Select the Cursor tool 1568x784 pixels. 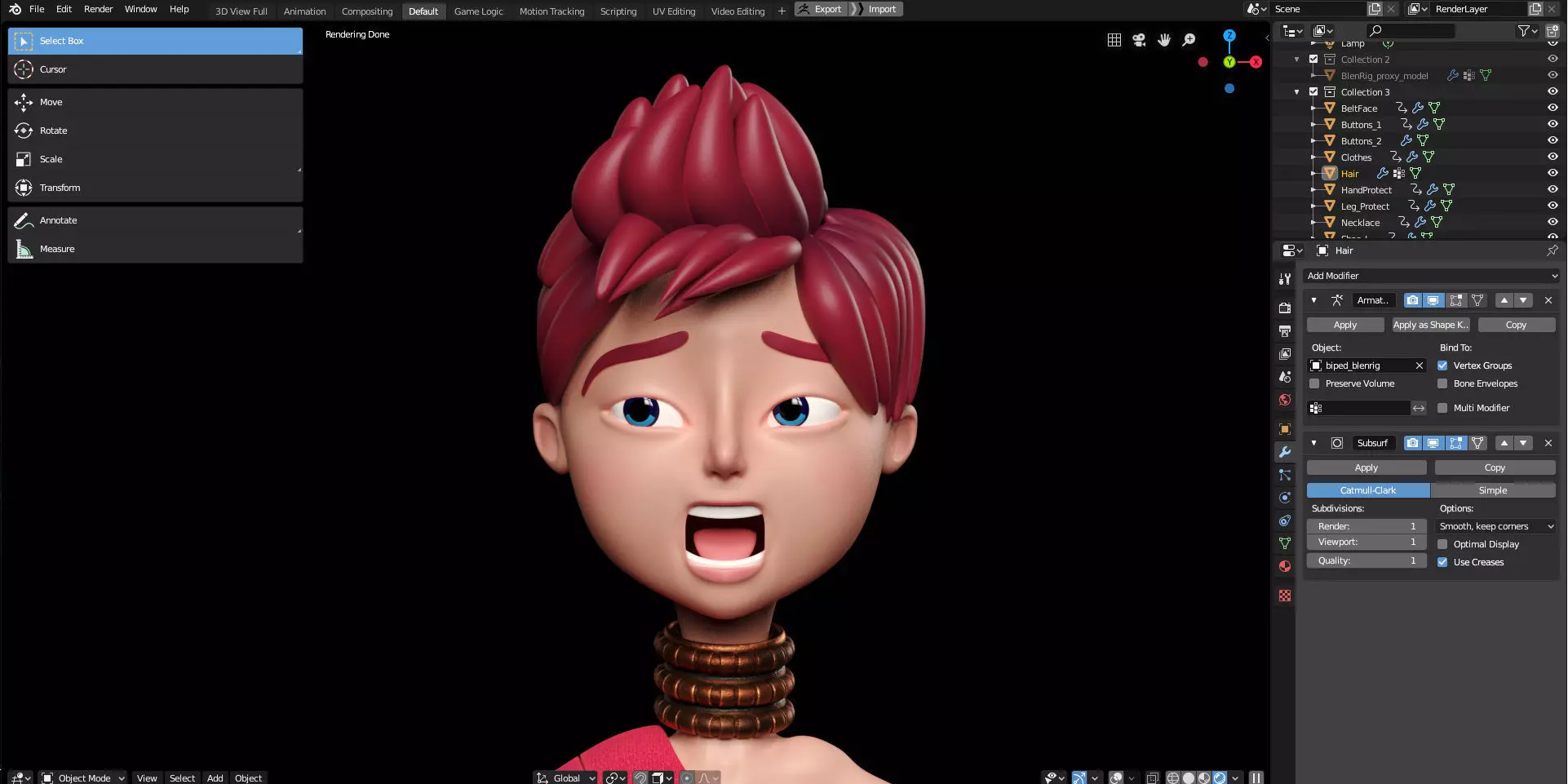(155, 69)
